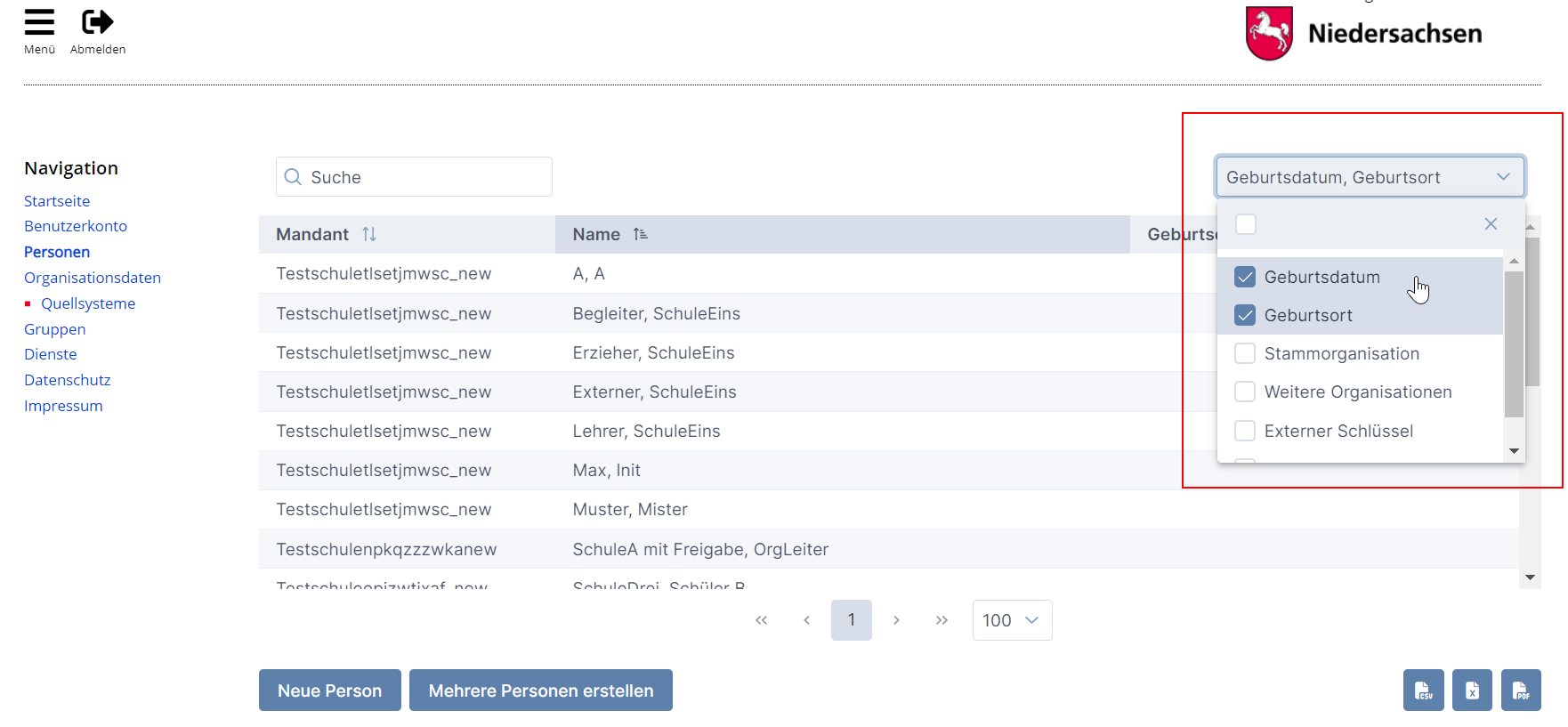Open the rows-per-page dropdown showing 100
Image resolution: width=1568 pixels, height=727 pixels.
[1012, 620]
